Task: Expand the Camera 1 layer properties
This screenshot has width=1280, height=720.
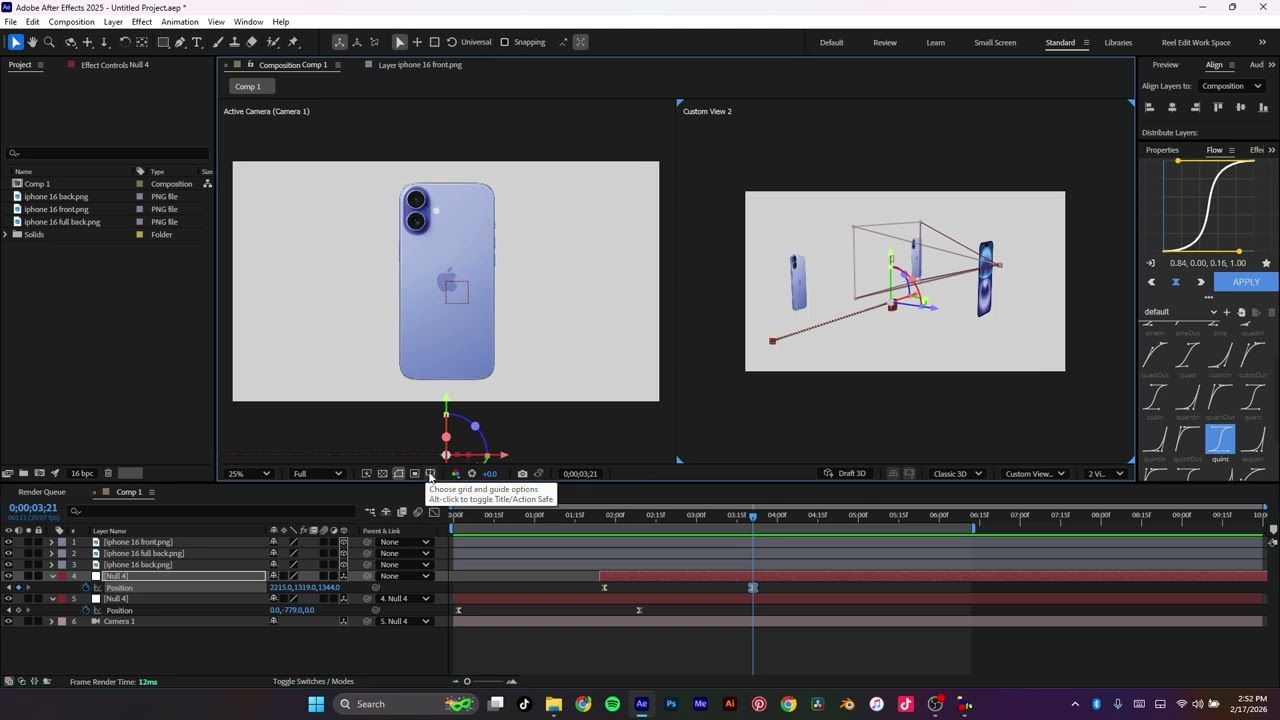Action: (51, 621)
